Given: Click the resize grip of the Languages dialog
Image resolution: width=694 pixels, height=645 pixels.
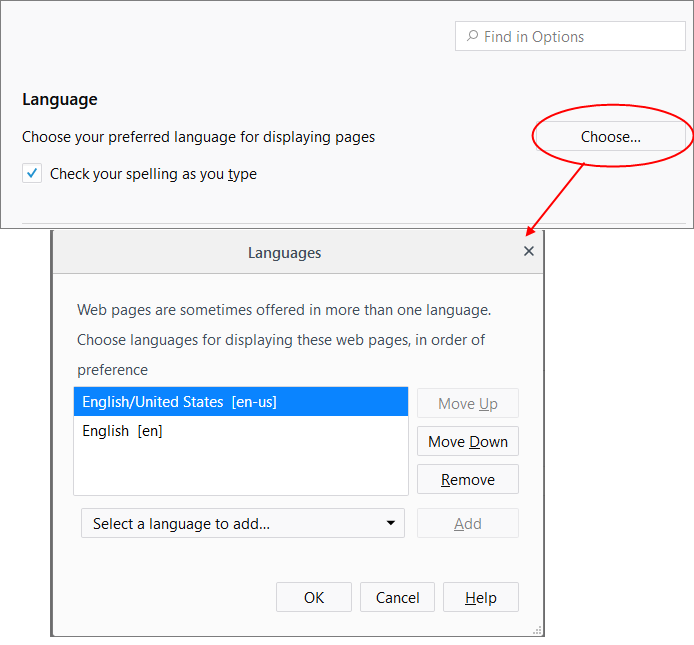Looking at the screenshot, I should pyautogui.click(x=537, y=630).
